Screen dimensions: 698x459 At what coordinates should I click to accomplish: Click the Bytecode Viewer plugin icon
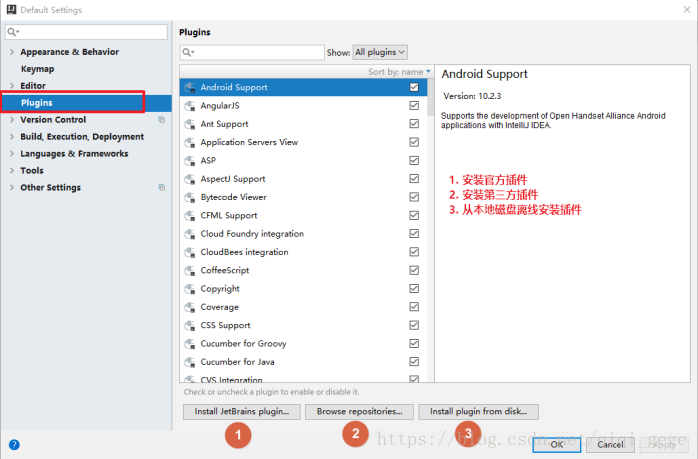pyautogui.click(x=190, y=197)
